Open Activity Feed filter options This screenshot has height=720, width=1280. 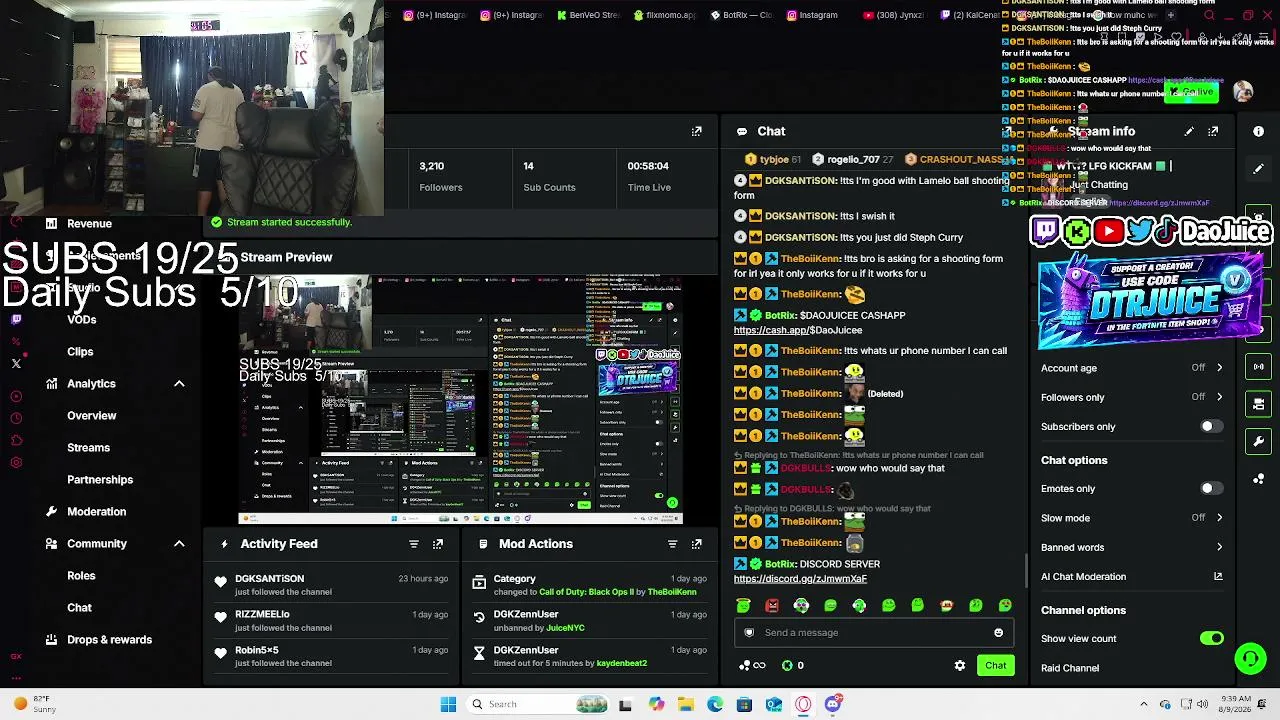414,544
